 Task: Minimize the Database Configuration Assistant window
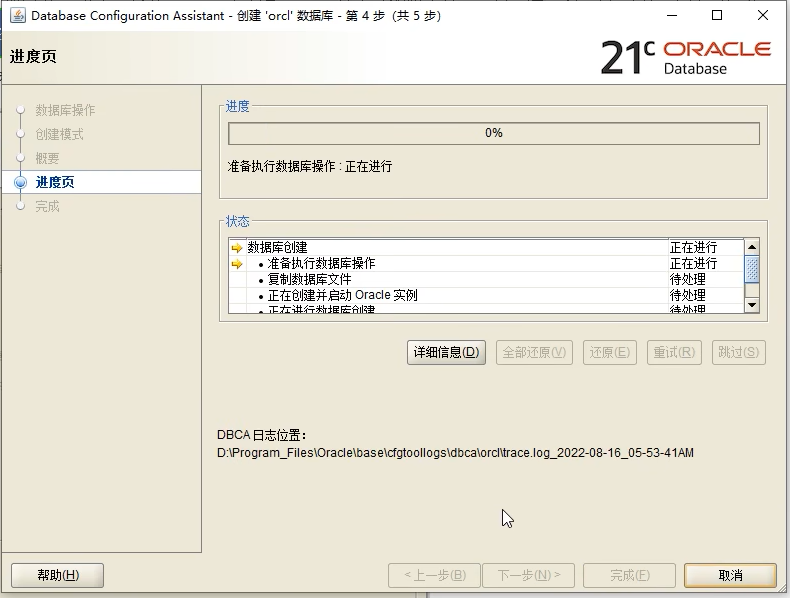coord(672,15)
